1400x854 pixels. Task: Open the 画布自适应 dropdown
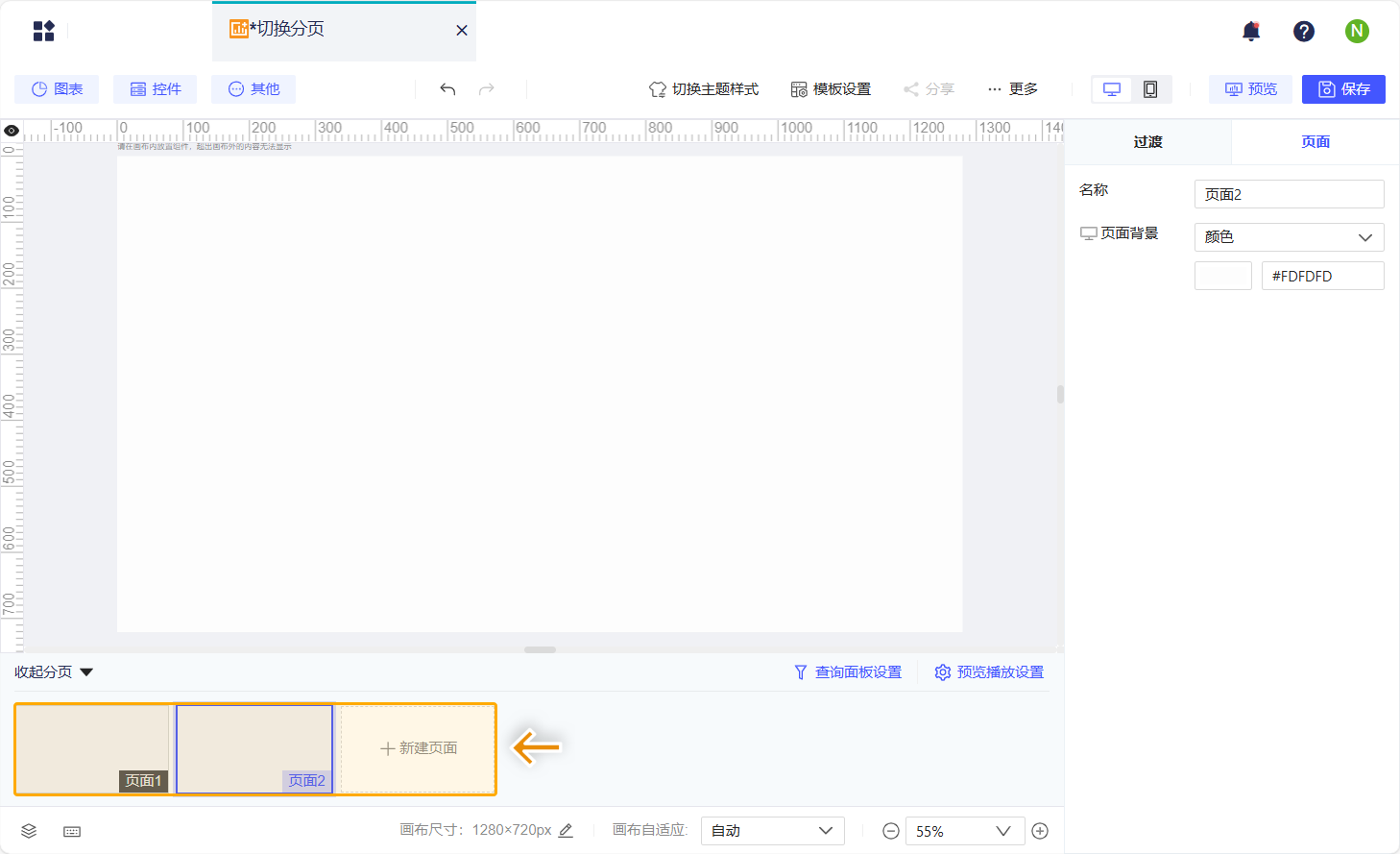[x=773, y=831]
